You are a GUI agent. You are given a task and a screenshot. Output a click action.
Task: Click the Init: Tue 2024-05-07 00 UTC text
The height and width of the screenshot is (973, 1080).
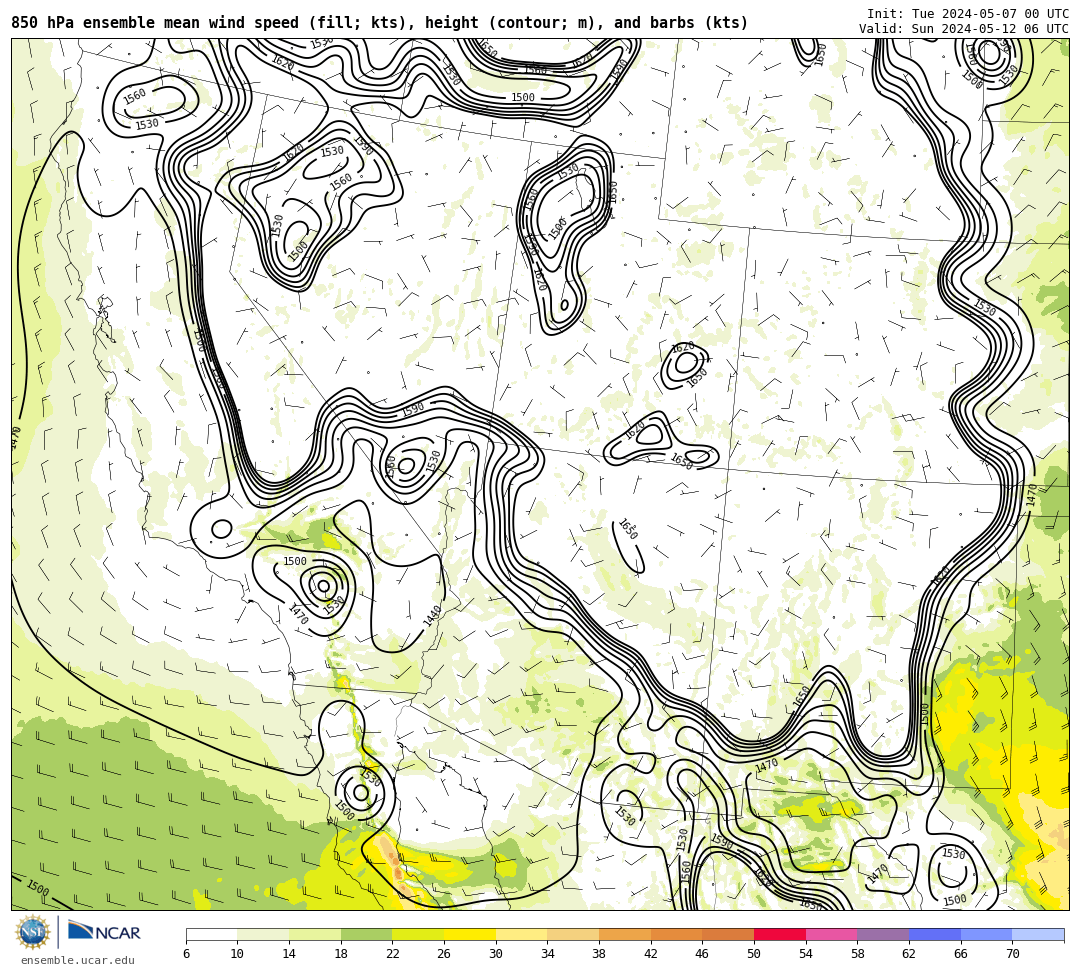coord(968,14)
